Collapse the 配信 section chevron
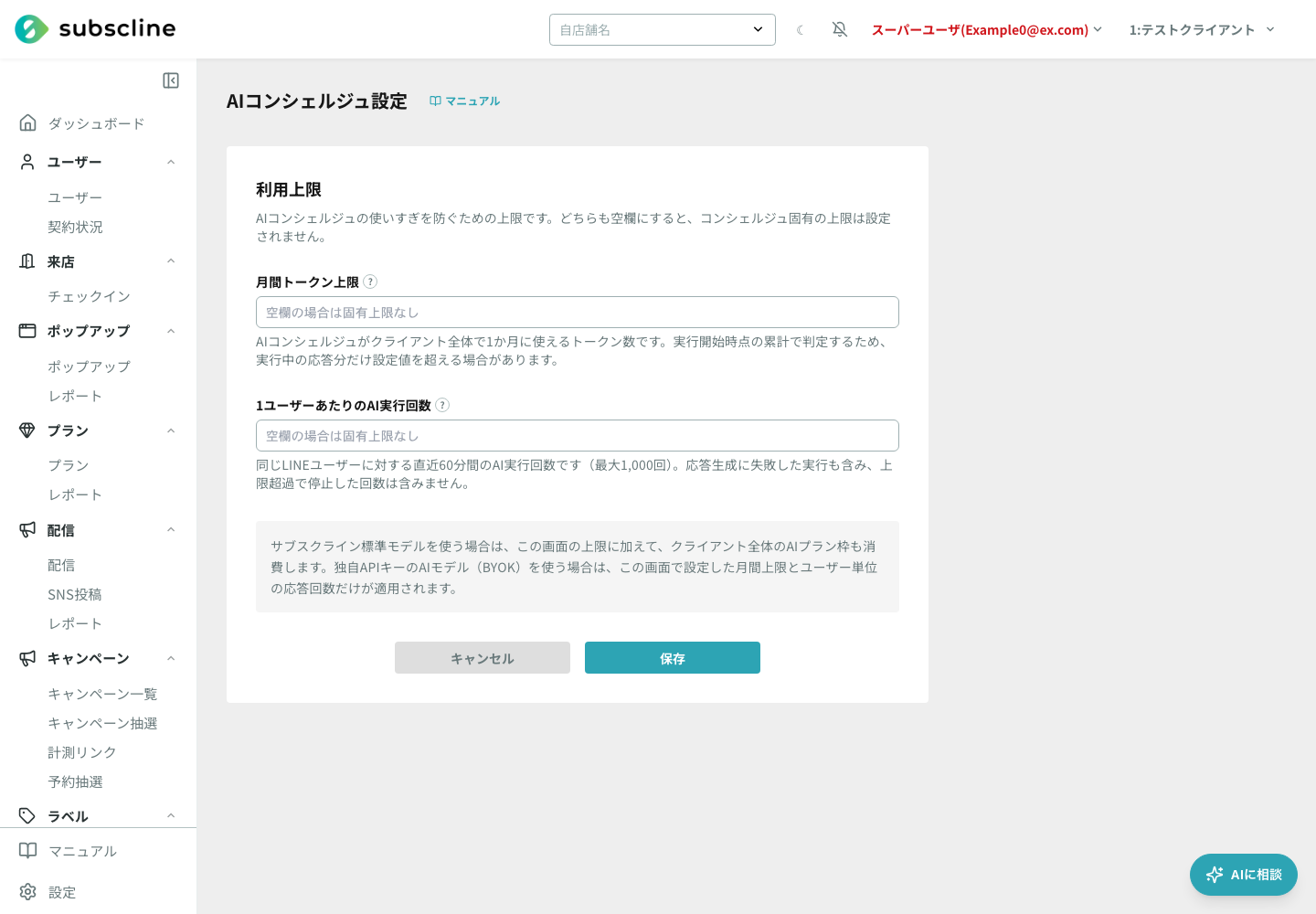The height and width of the screenshot is (914, 1316). pyautogui.click(x=171, y=530)
